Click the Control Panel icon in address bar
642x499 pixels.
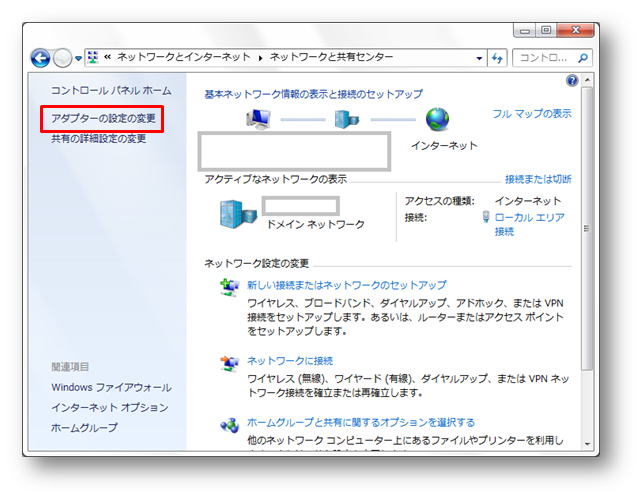93,57
